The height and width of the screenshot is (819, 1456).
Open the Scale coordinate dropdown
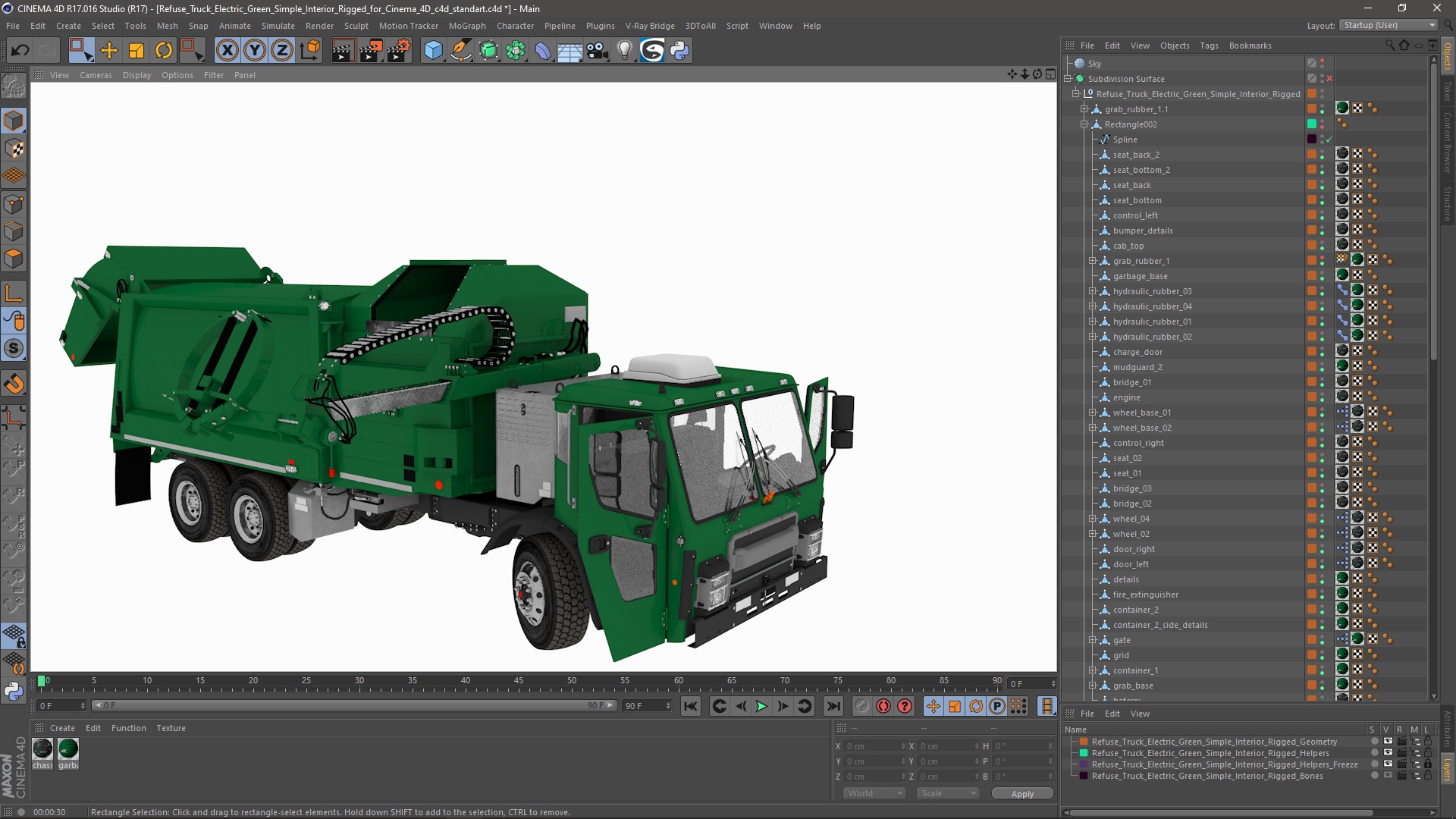pyautogui.click(x=947, y=793)
